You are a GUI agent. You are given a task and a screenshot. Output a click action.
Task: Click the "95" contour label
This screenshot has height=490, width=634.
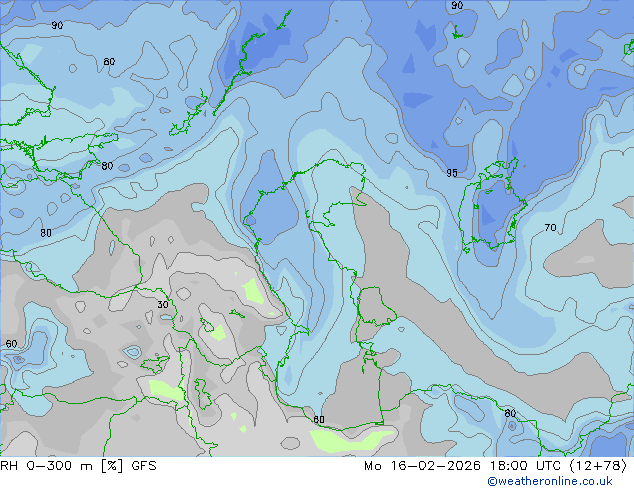tap(452, 173)
